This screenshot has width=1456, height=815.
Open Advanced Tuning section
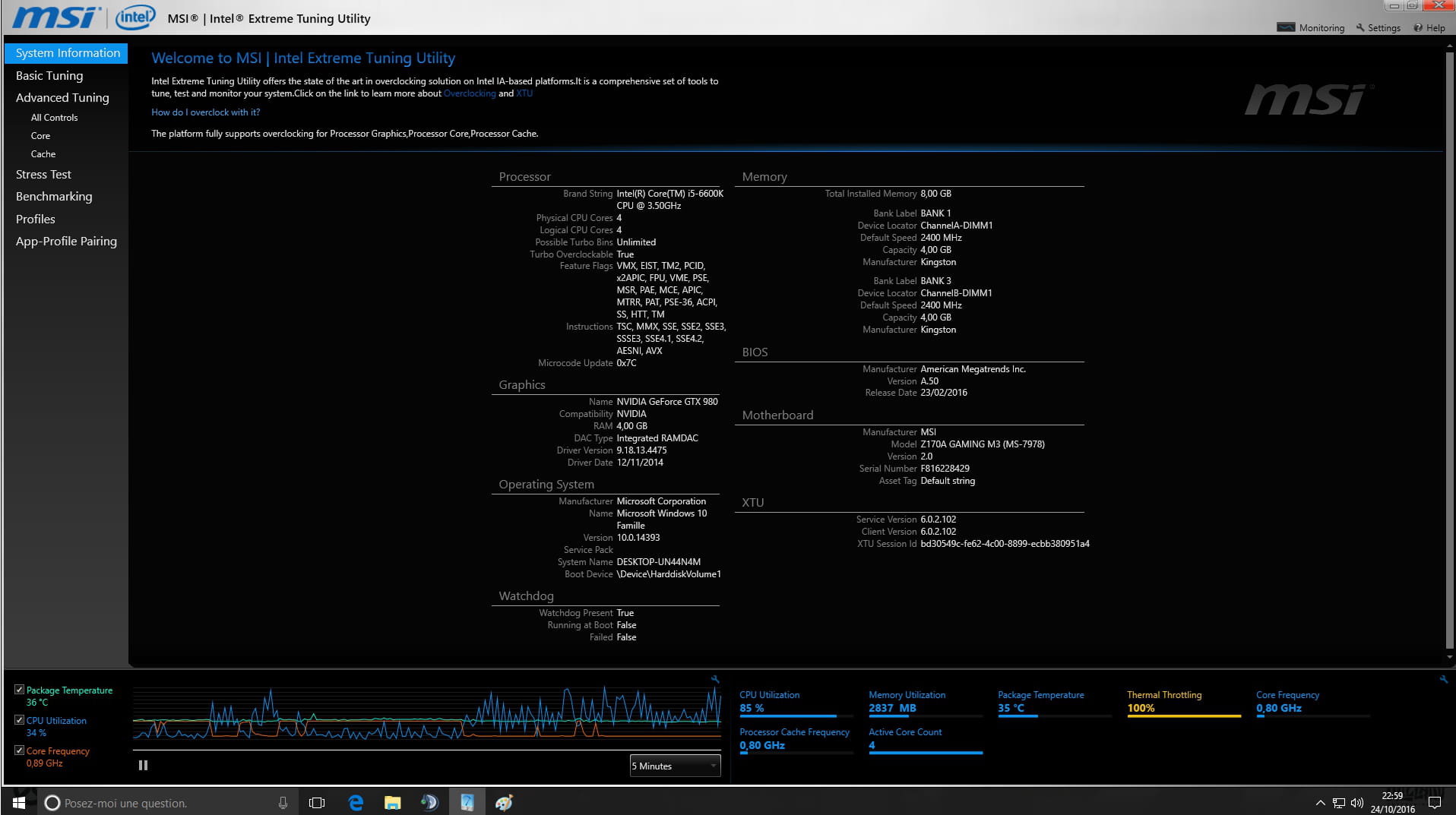pos(62,98)
